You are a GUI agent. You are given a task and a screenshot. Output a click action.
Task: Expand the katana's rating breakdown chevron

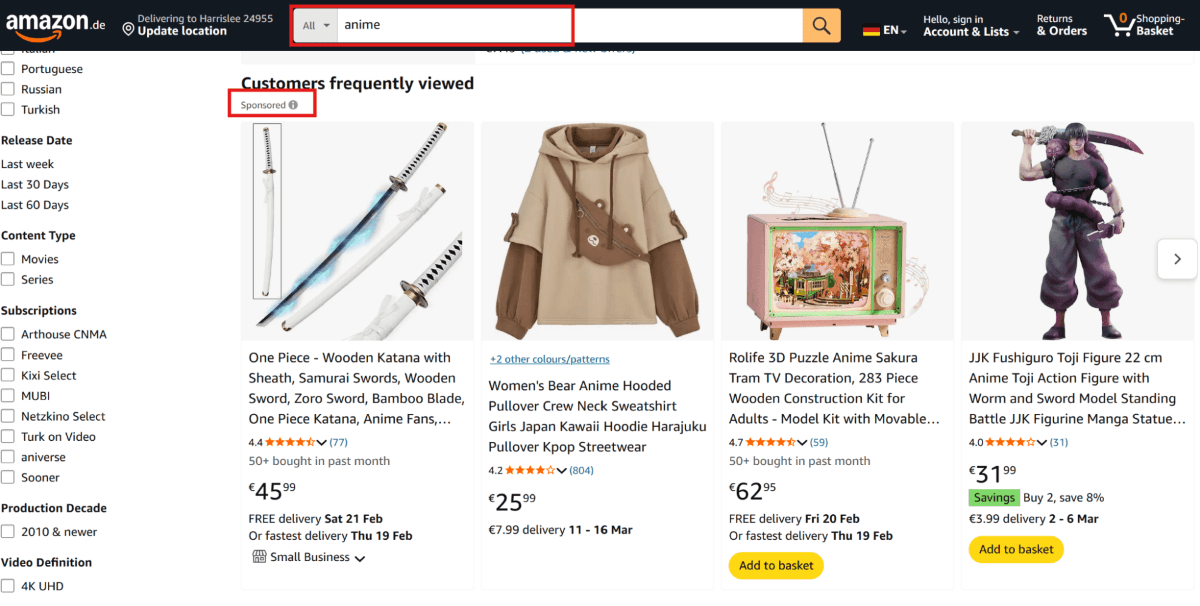[x=321, y=442]
